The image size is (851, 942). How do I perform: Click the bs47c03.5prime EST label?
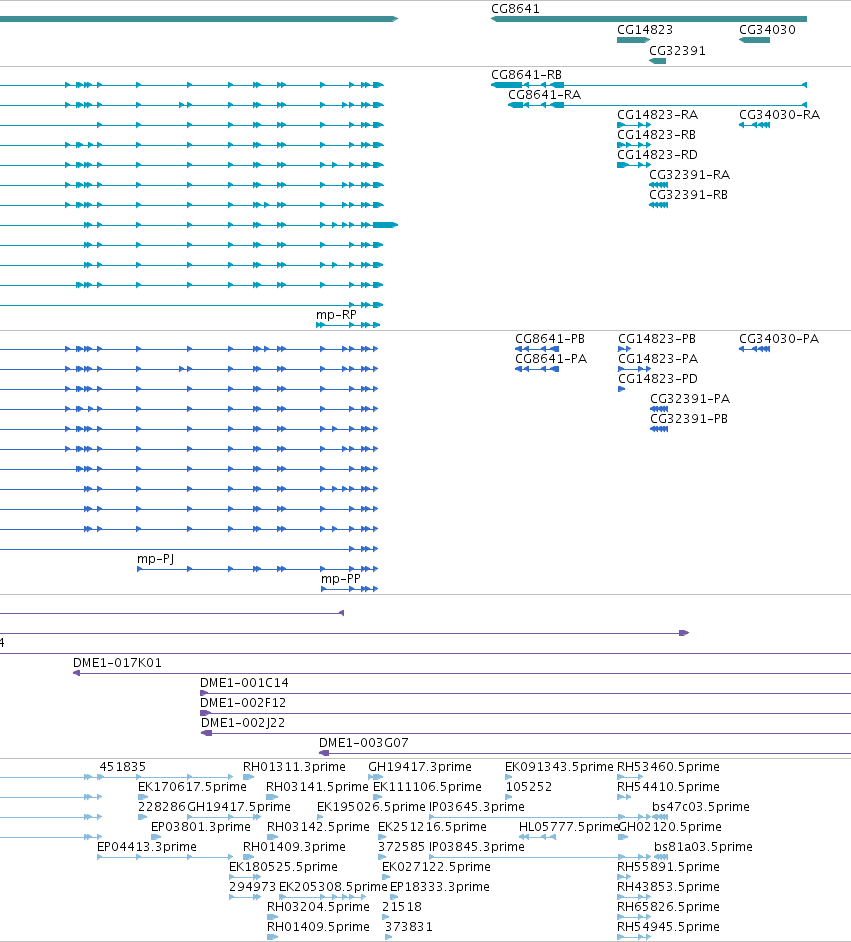pyautogui.click(x=701, y=807)
